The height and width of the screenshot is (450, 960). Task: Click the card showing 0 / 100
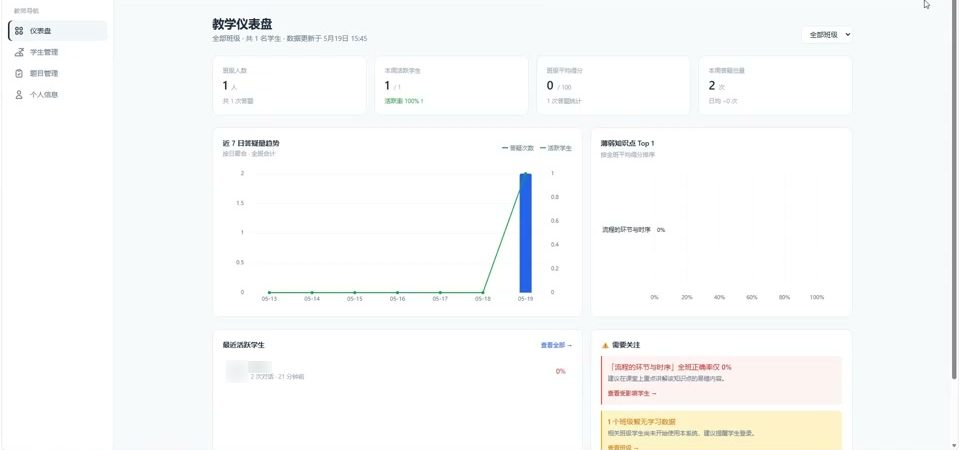point(613,86)
